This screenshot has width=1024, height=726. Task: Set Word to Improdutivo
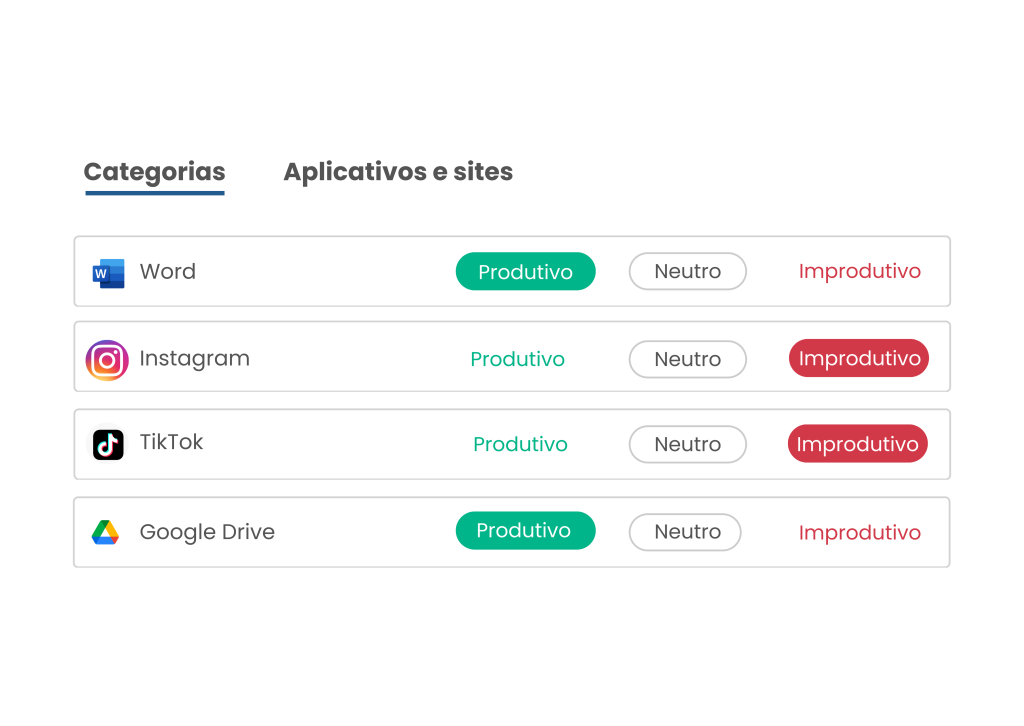859,272
